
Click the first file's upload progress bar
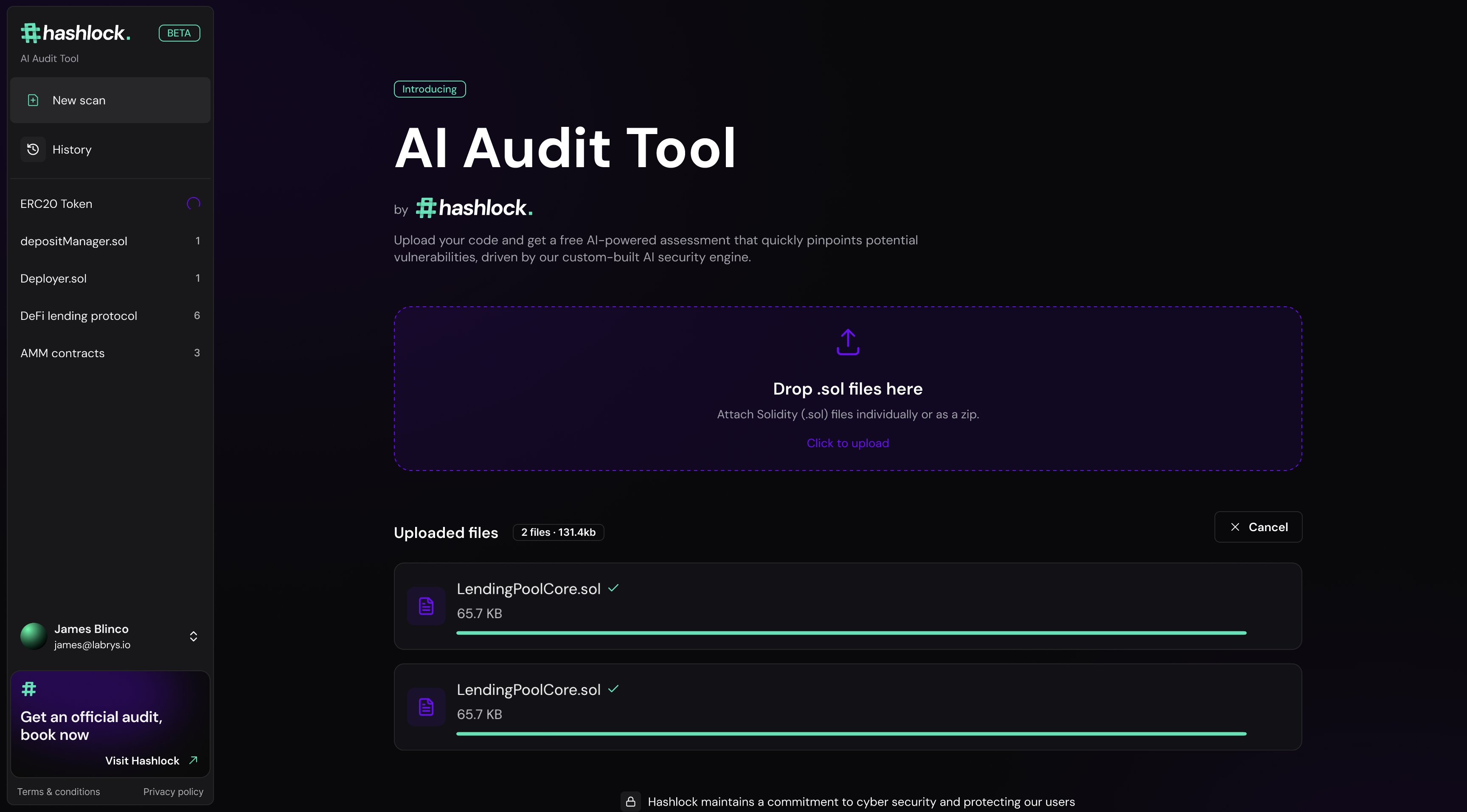(852, 633)
